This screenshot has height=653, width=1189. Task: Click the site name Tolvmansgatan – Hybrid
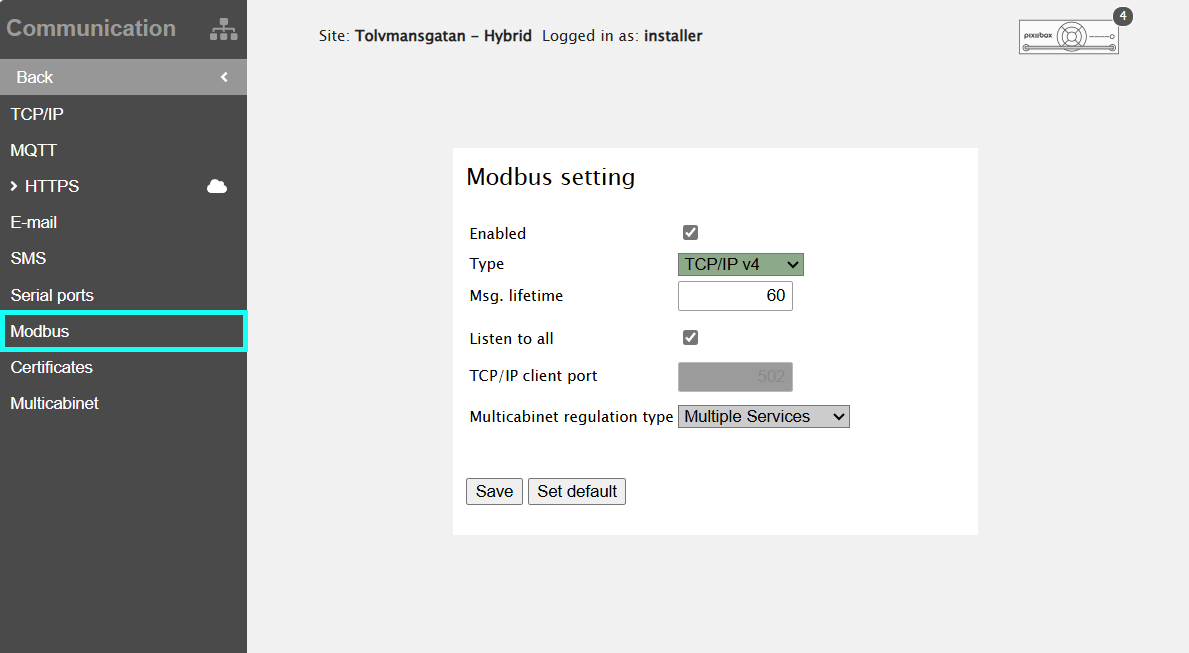[444, 36]
